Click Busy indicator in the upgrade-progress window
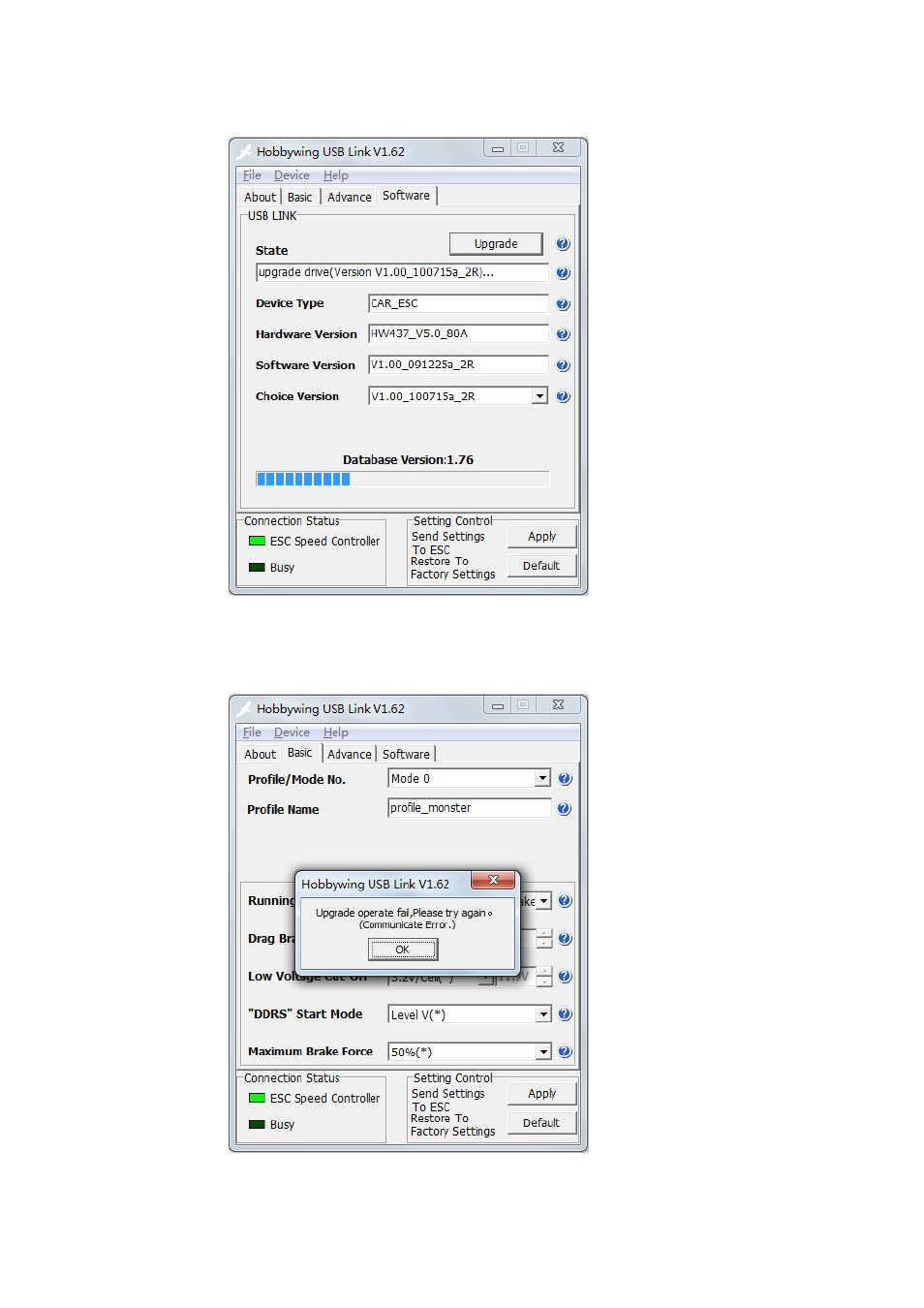 pos(257,568)
